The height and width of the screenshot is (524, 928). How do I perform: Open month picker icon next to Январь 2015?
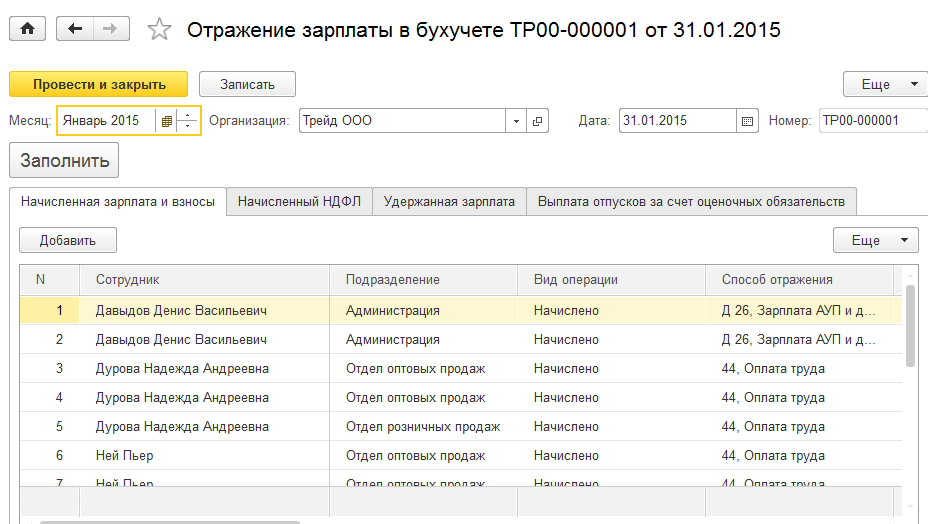pyautogui.click(x=167, y=121)
